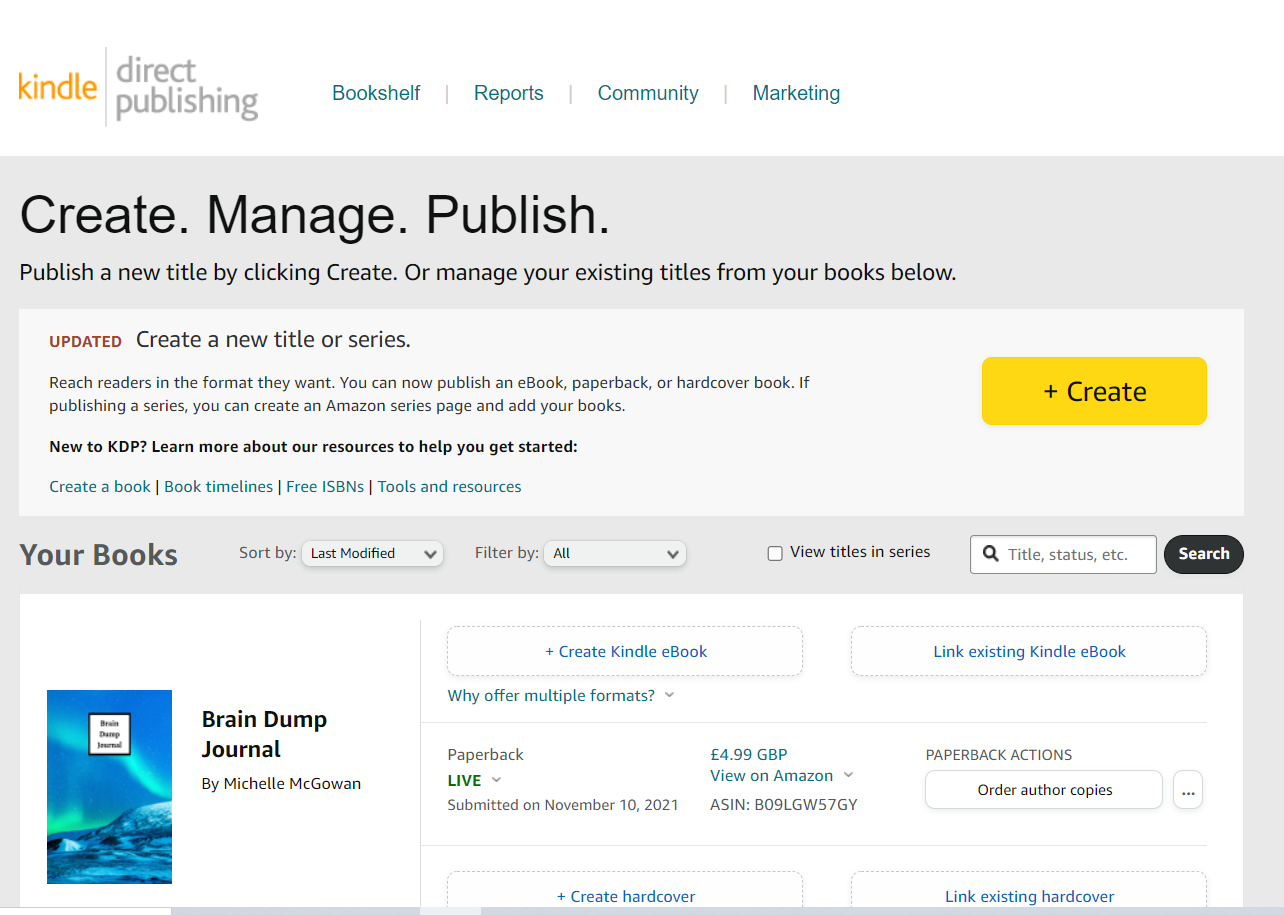Open the Free ISBNs link
This screenshot has height=915, width=1284.
point(327,487)
